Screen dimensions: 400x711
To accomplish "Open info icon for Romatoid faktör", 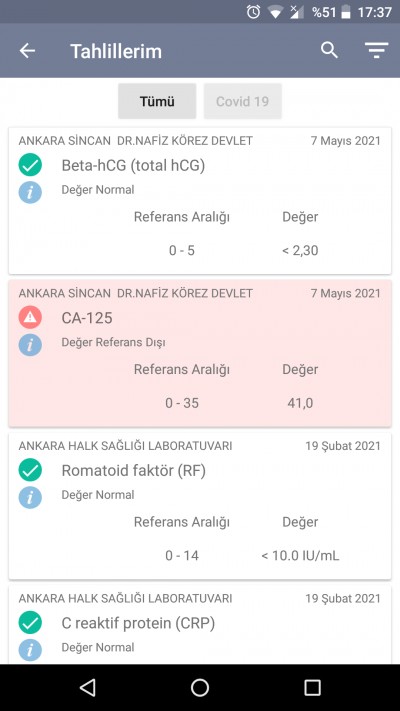I will tap(30, 497).
